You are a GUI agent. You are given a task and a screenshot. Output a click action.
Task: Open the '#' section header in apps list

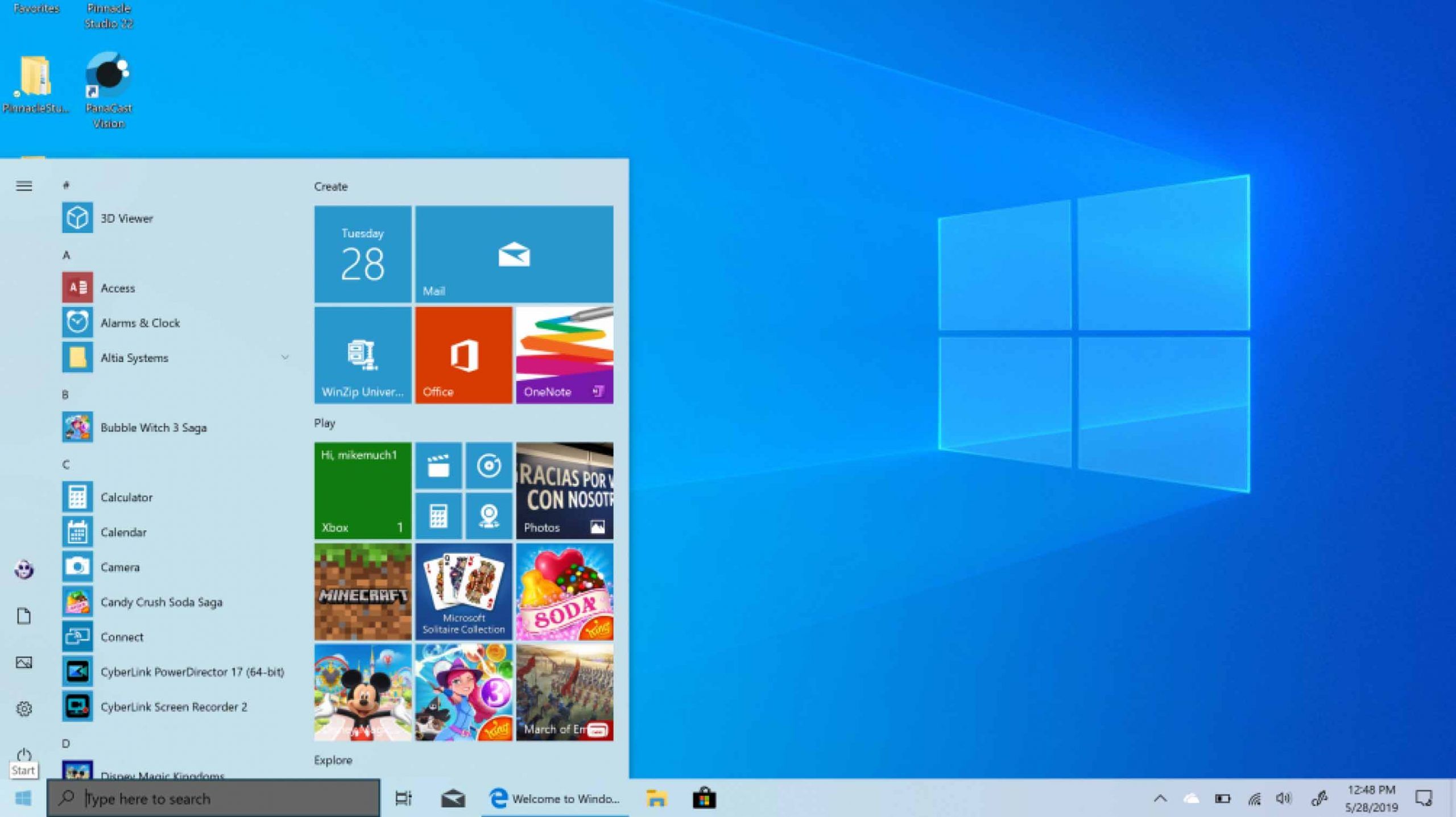pyautogui.click(x=67, y=185)
